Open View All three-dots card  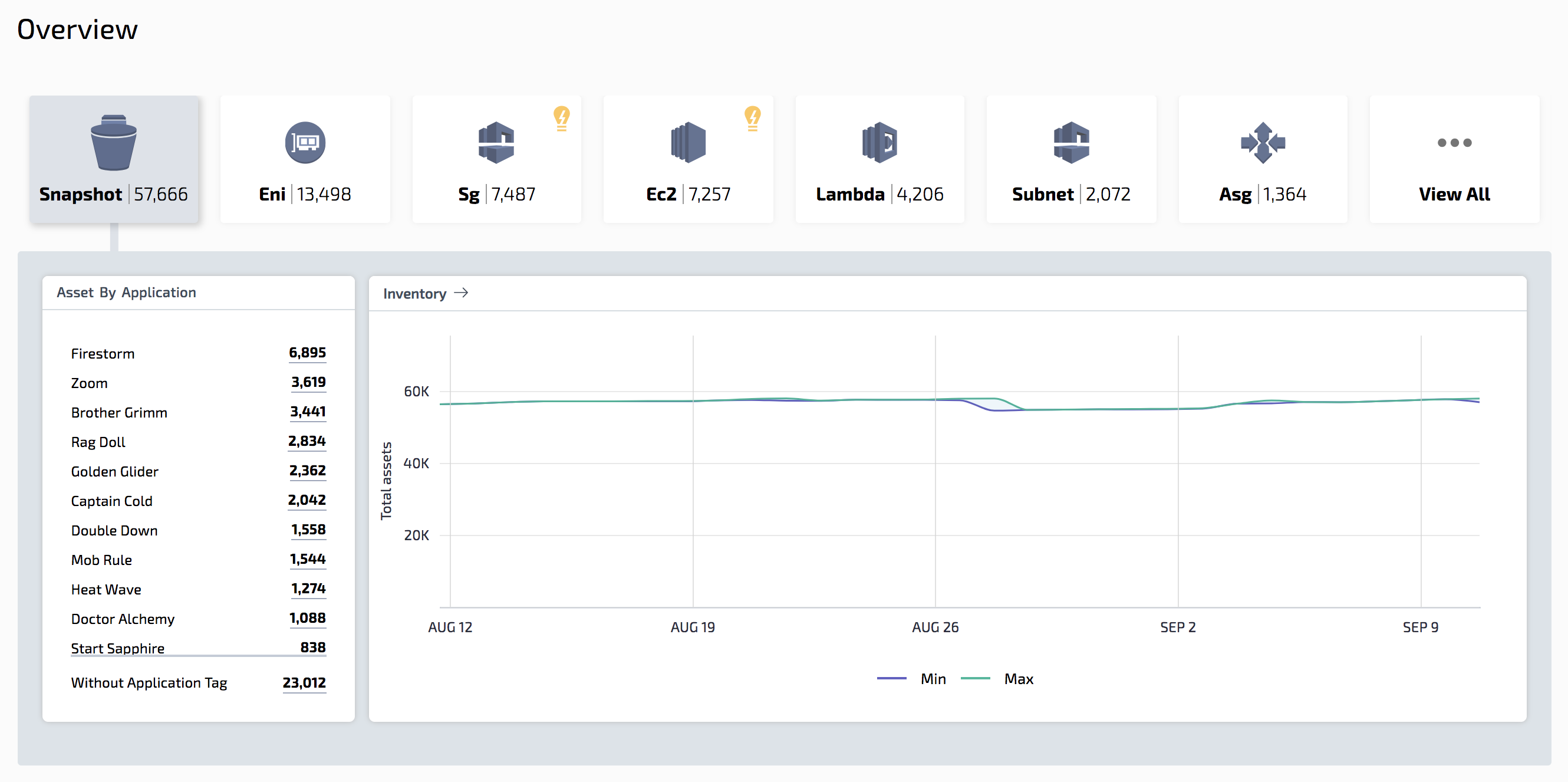click(x=1454, y=160)
